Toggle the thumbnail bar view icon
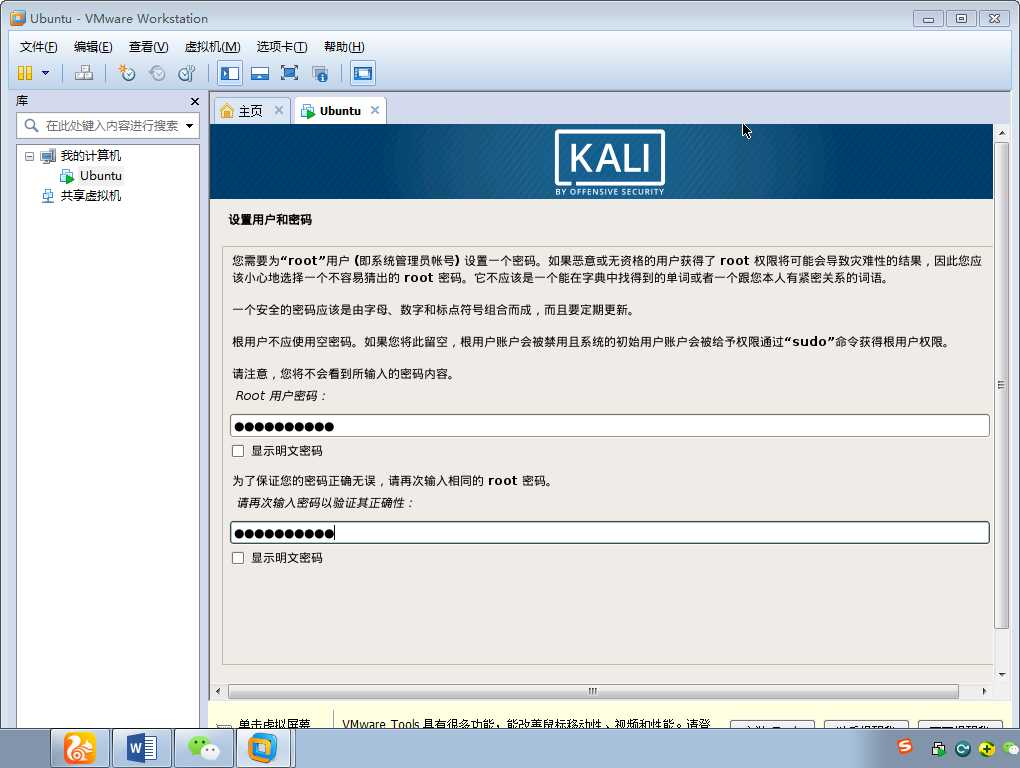This screenshot has width=1020, height=768. pyautogui.click(x=260, y=73)
